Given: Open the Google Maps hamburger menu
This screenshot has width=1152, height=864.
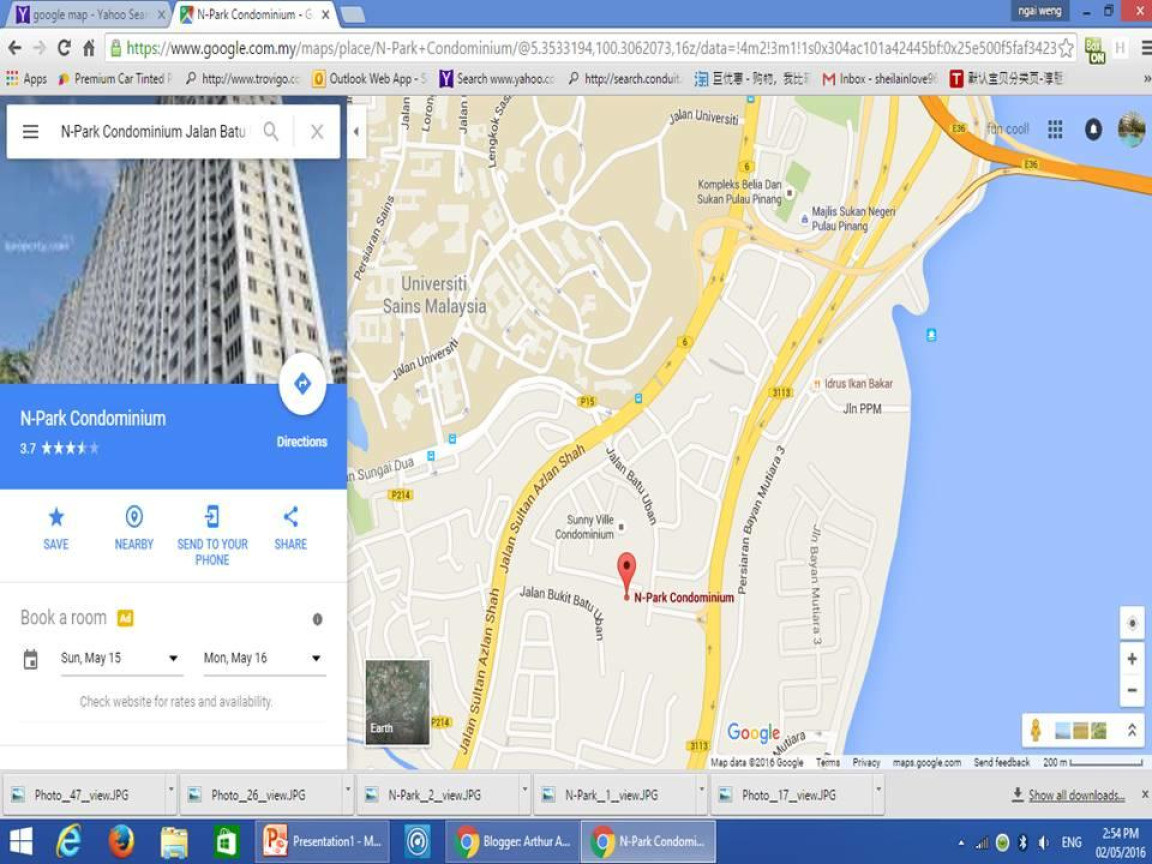Looking at the screenshot, I should [30, 132].
